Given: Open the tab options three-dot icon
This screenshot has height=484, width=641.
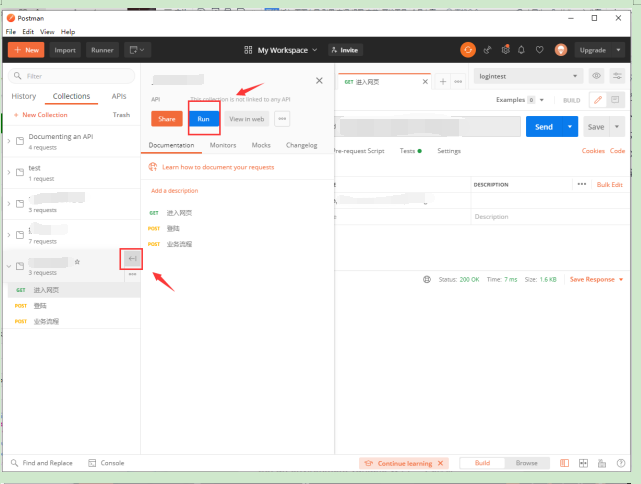Looking at the screenshot, I should point(458,81).
